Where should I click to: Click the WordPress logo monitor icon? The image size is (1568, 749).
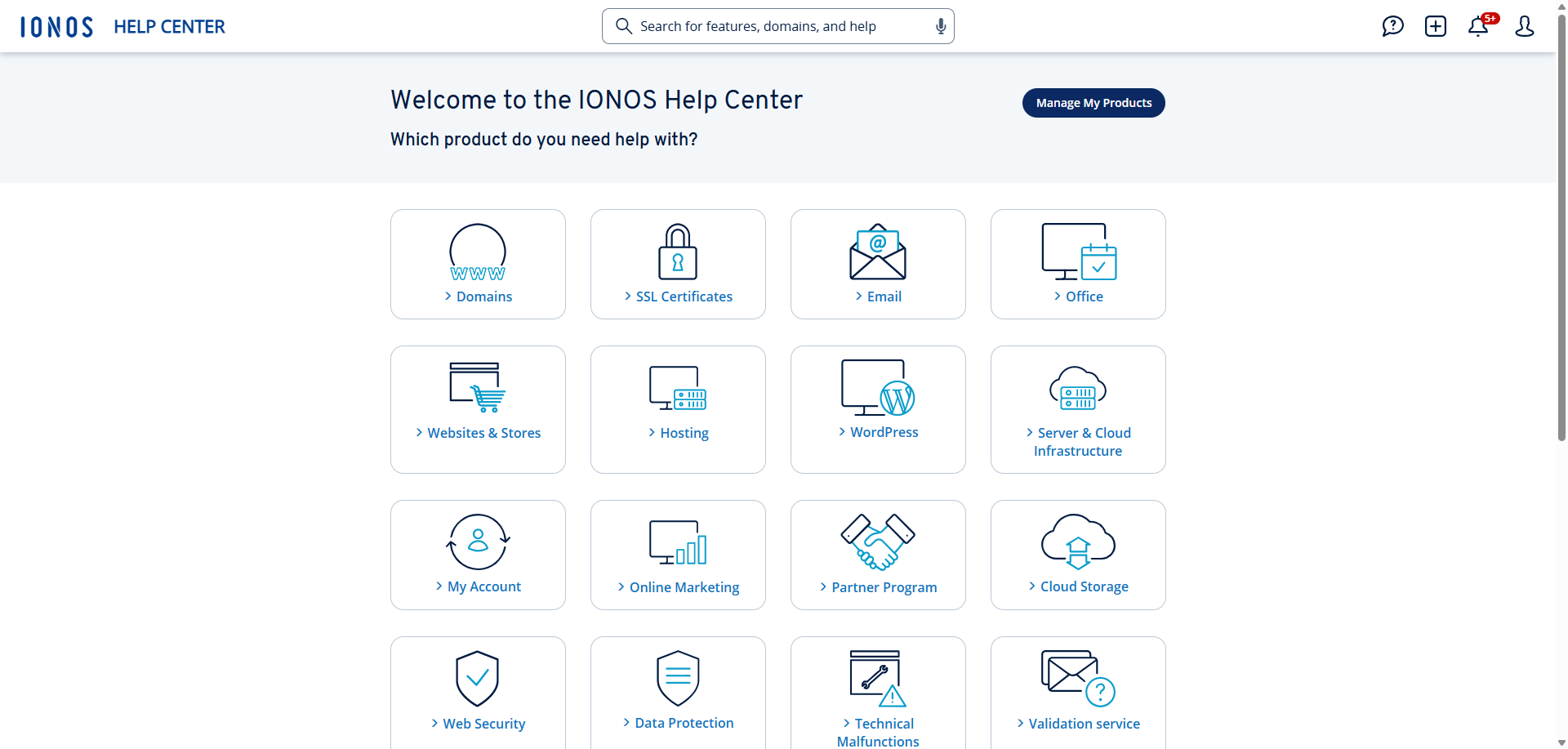878,387
